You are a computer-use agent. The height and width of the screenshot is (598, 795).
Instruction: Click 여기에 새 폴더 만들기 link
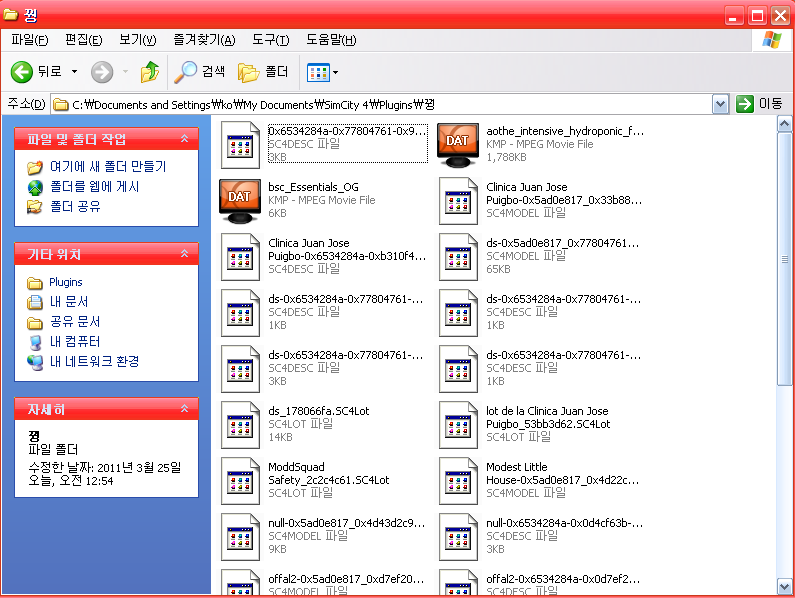(107, 166)
